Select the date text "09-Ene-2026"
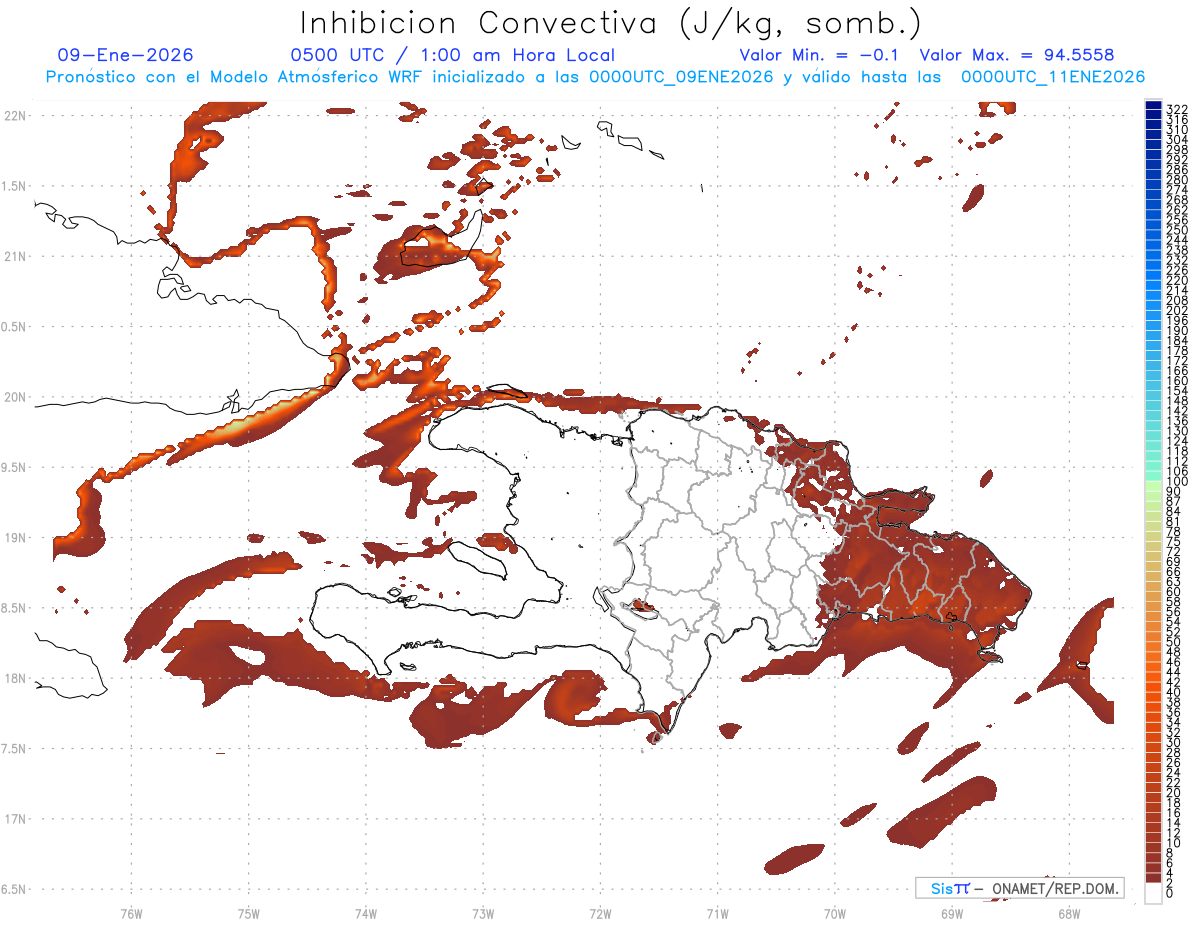 [x=126, y=56]
